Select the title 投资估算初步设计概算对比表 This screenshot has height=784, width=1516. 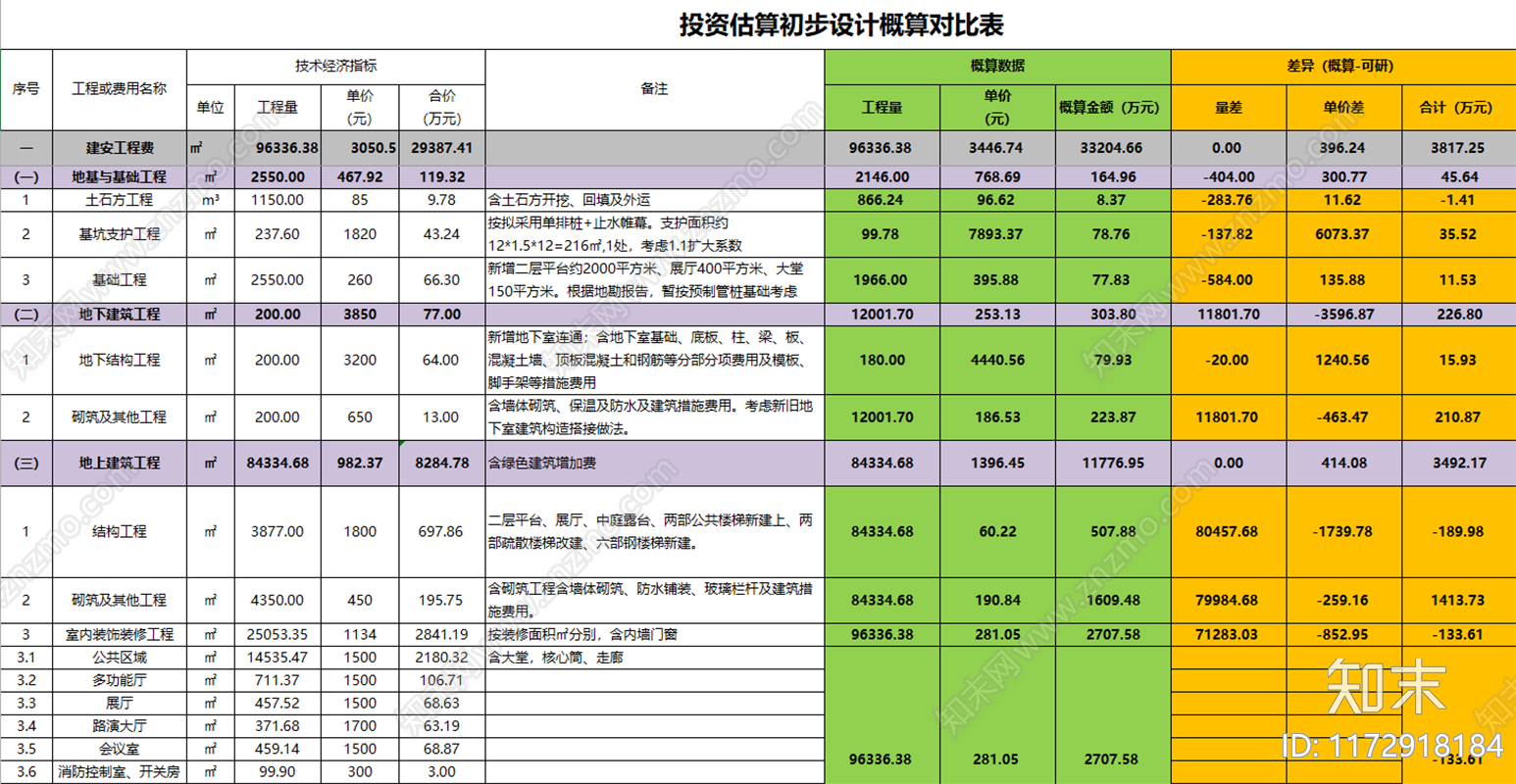(x=841, y=24)
